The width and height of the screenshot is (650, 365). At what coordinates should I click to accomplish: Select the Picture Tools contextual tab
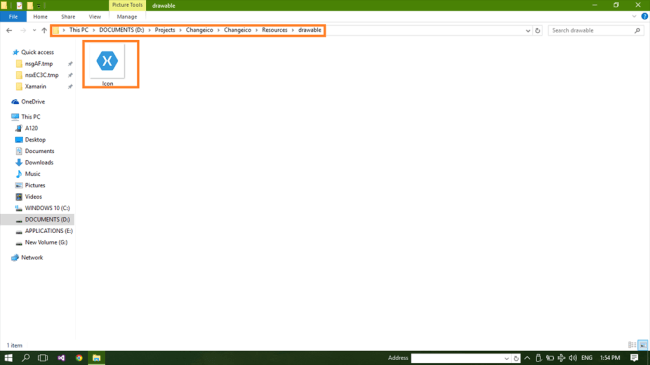pyautogui.click(x=127, y=5)
